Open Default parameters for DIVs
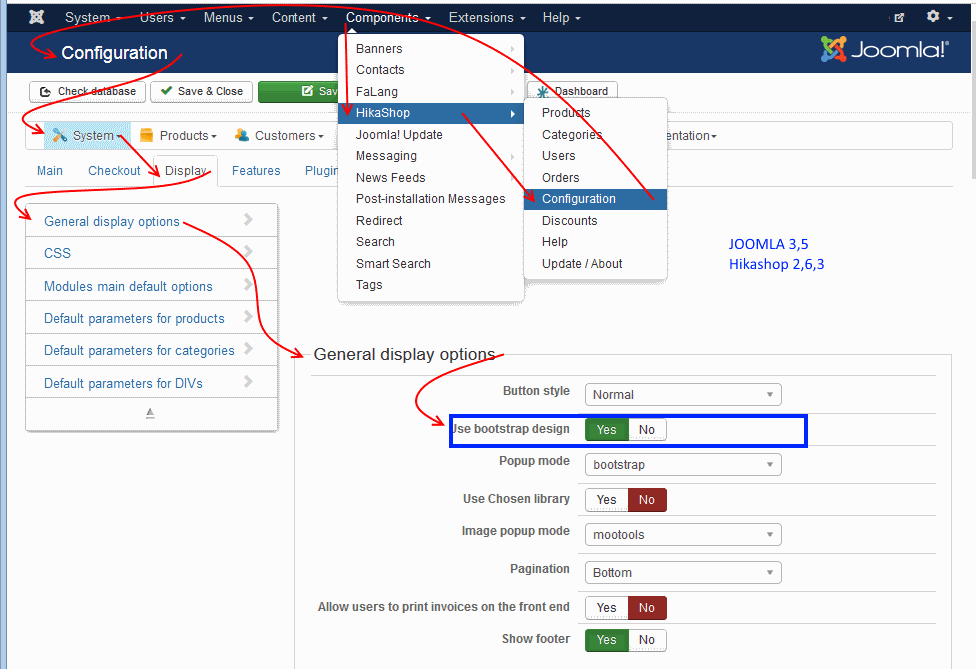This screenshot has height=669, width=976. 151,383
